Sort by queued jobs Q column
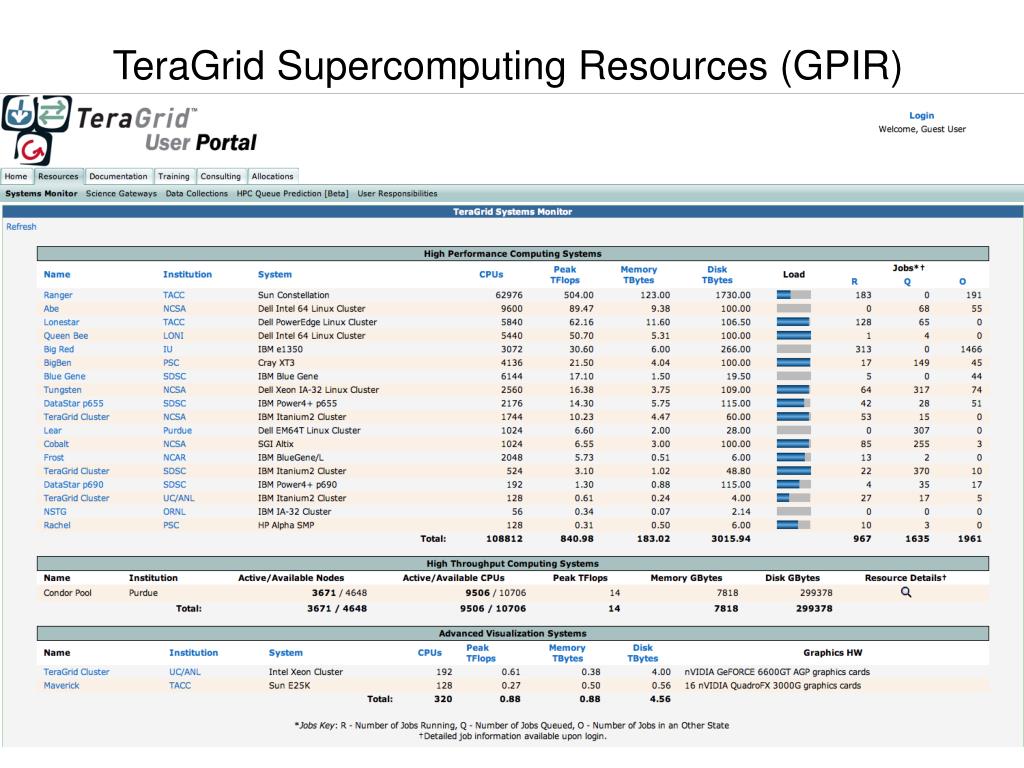 [x=907, y=281]
